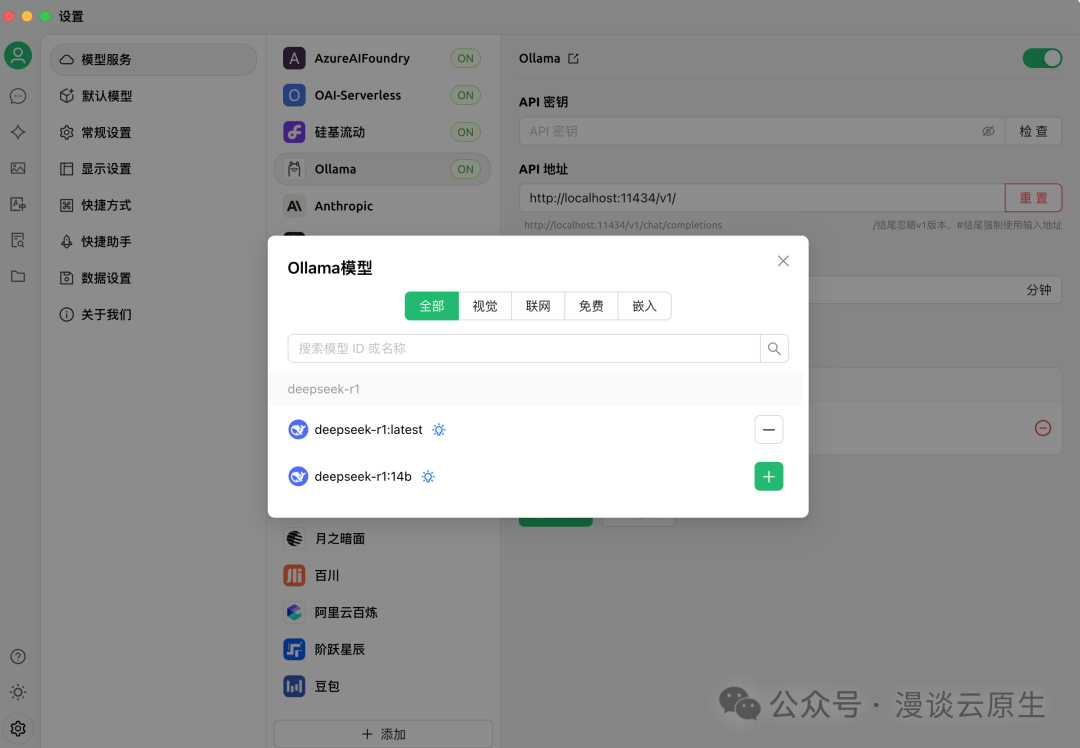The image size is (1080, 748).
Task: Select the 免费 filter tab
Action: (x=591, y=306)
